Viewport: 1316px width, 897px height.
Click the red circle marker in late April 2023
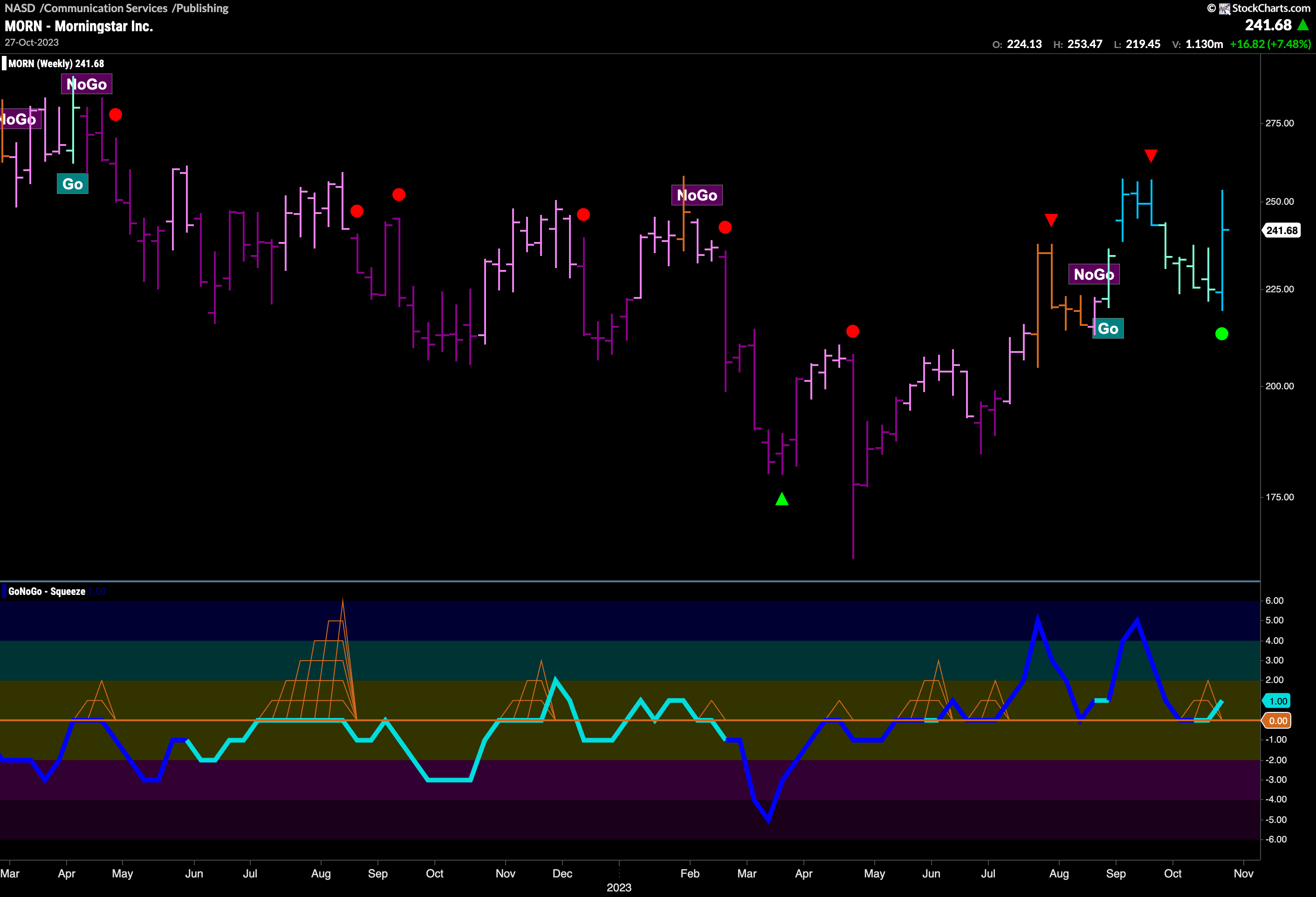tap(852, 331)
